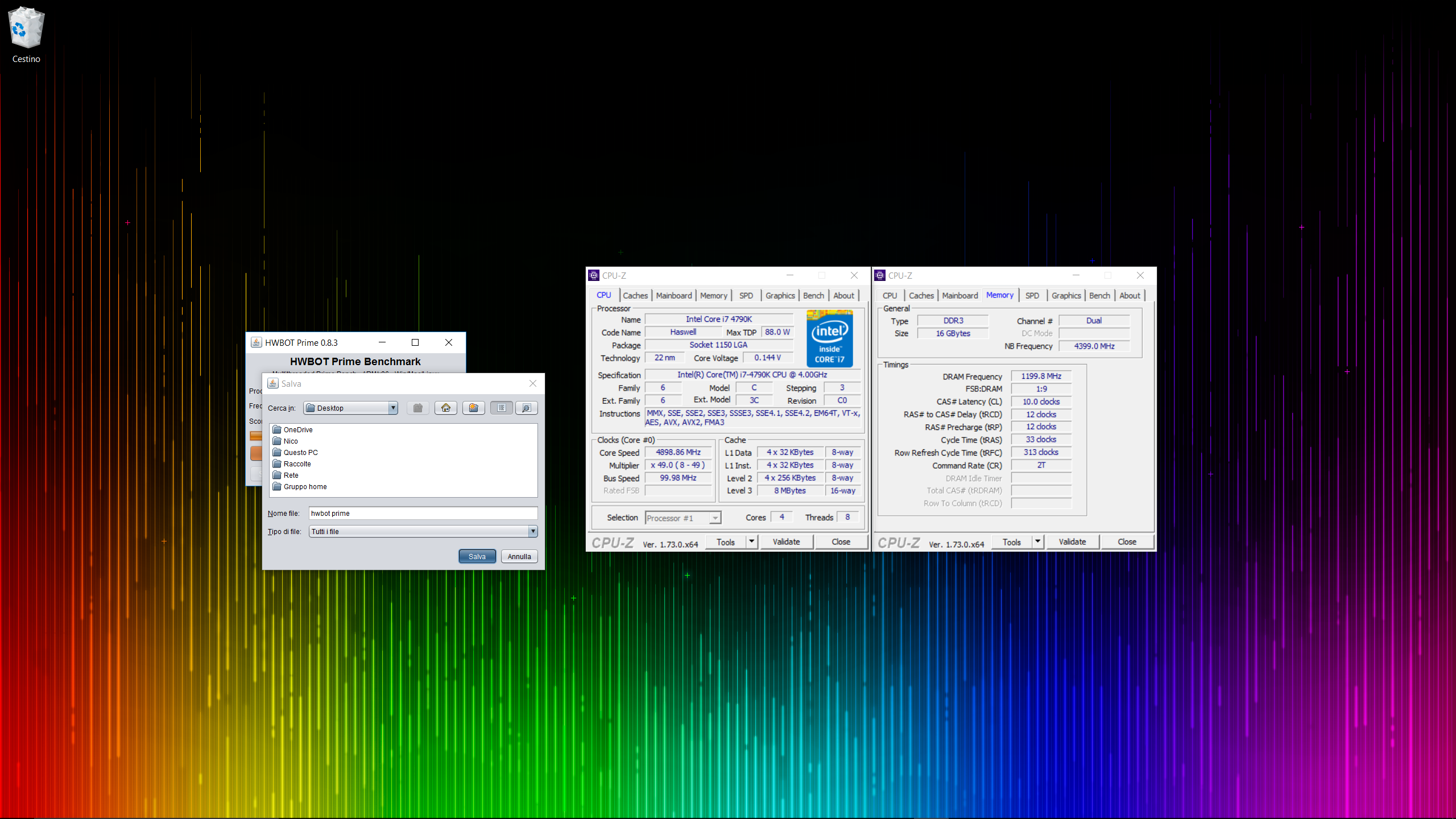Viewport: 1456px width, 819px height.
Task: Open About tab in right CPU-Z window
Action: tap(1130, 296)
